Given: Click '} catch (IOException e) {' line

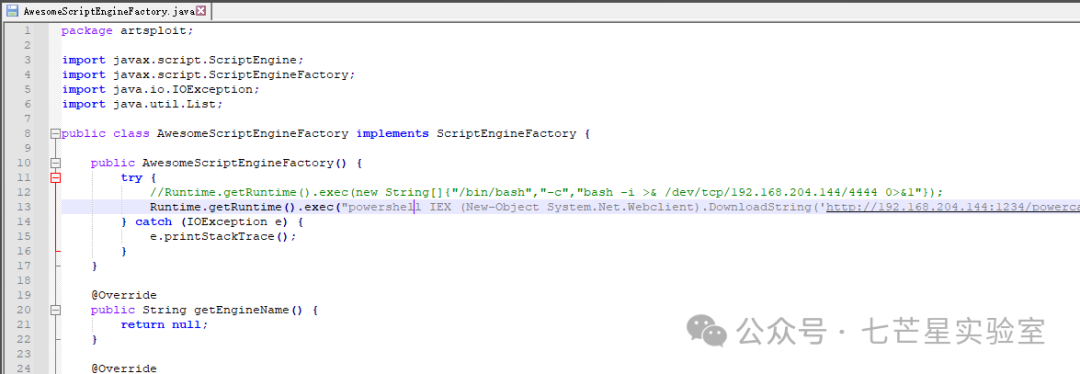Looking at the screenshot, I should click(211, 222).
